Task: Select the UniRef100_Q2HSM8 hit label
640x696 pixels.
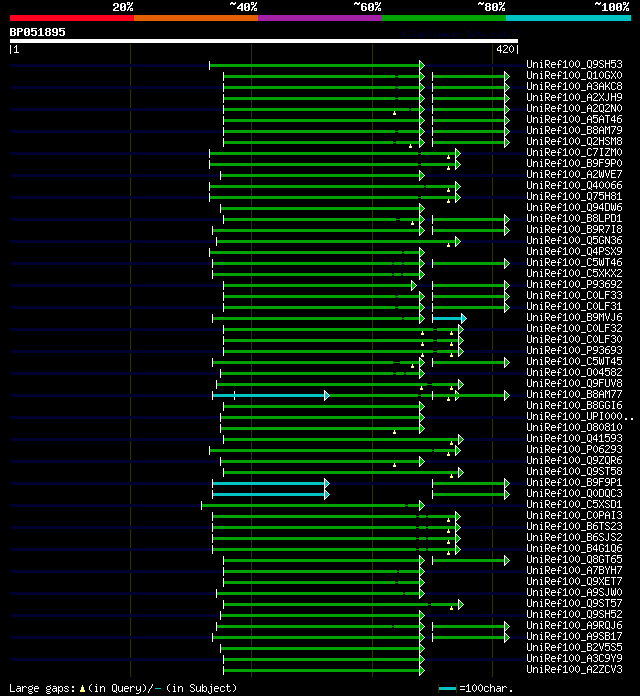Action: pos(574,142)
